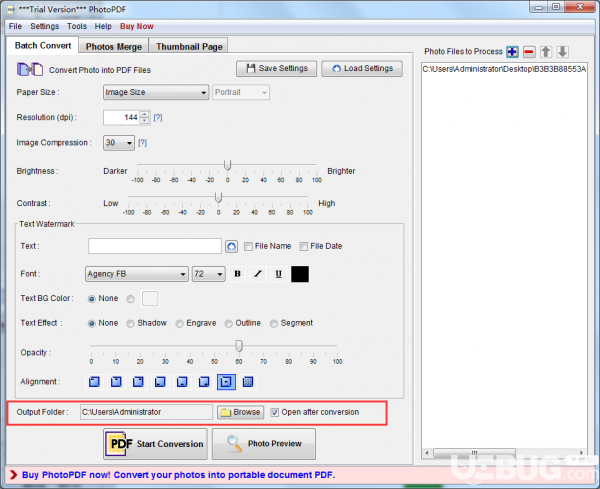Click the Load Settings button
The height and width of the screenshot is (489, 600).
click(x=362, y=68)
